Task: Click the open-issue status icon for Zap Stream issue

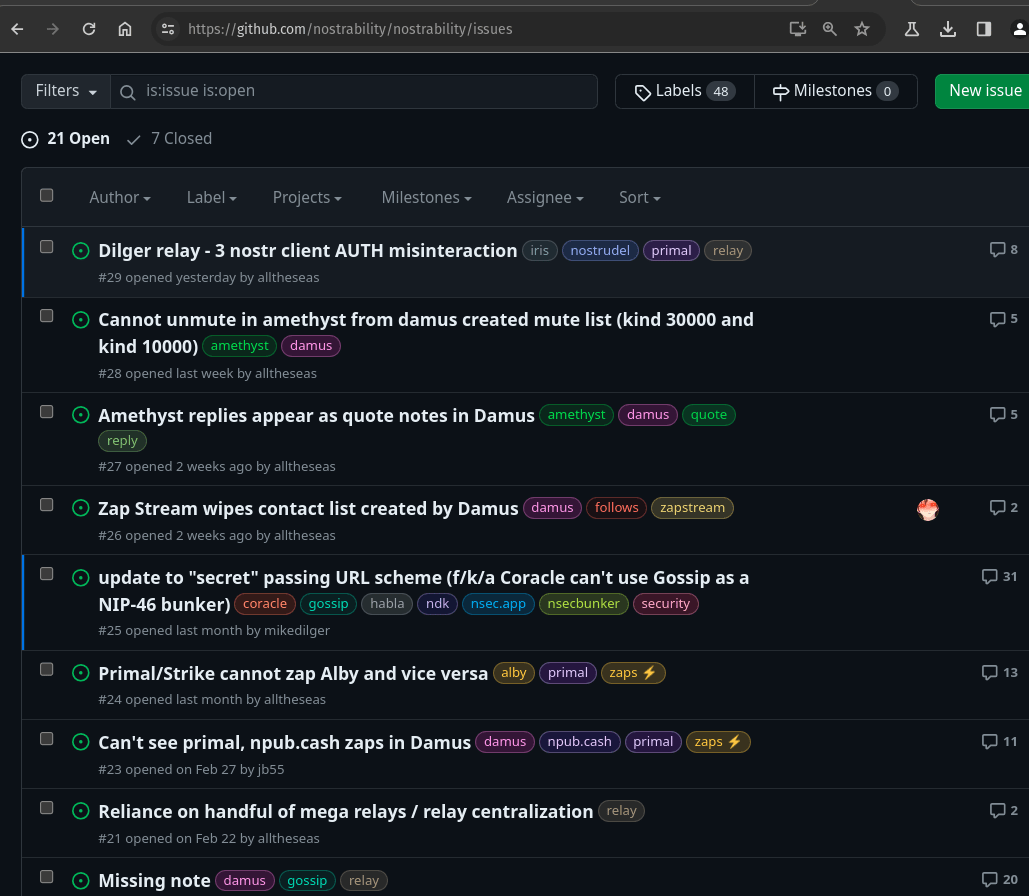Action: (x=81, y=508)
